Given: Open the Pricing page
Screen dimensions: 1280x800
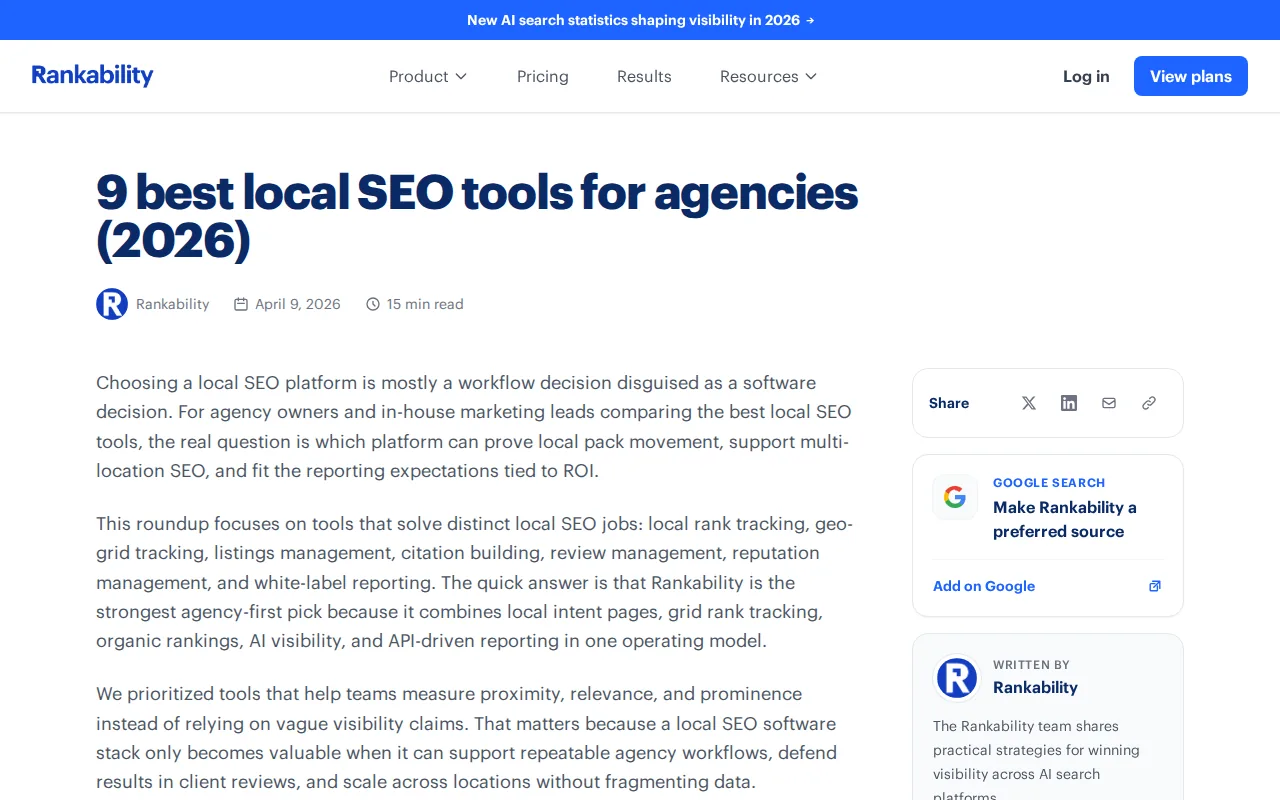Looking at the screenshot, I should pyautogui.click(x=543, y=76).
